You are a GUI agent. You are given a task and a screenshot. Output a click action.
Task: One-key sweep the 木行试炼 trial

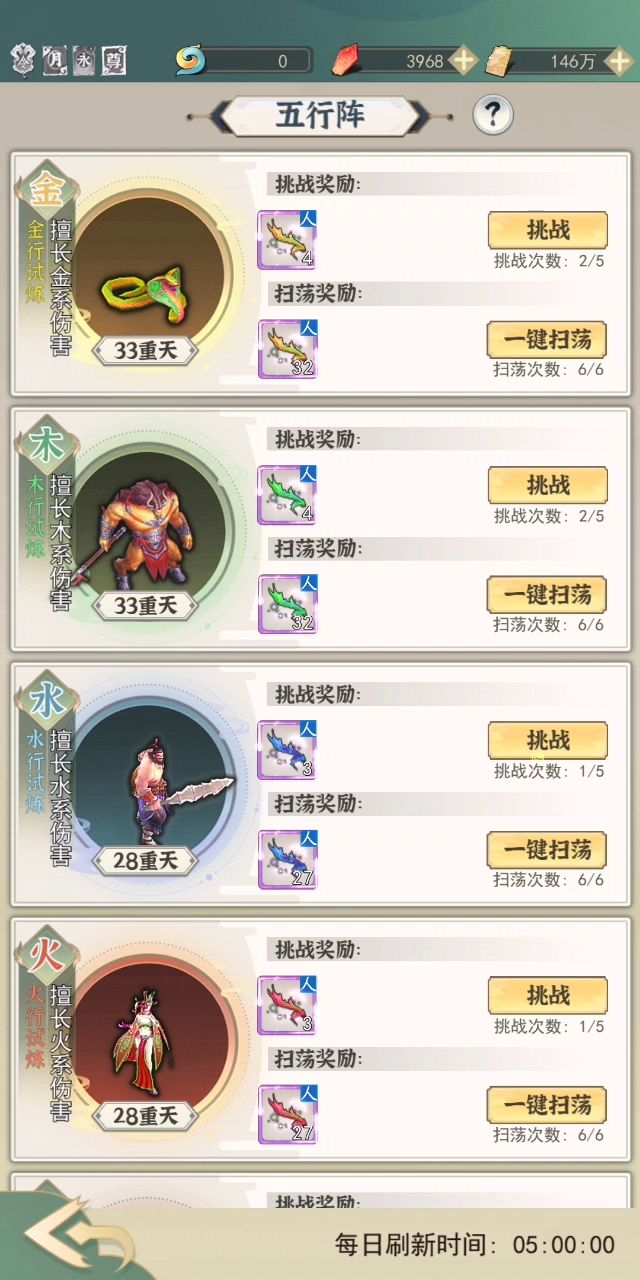tap(547, 595)
